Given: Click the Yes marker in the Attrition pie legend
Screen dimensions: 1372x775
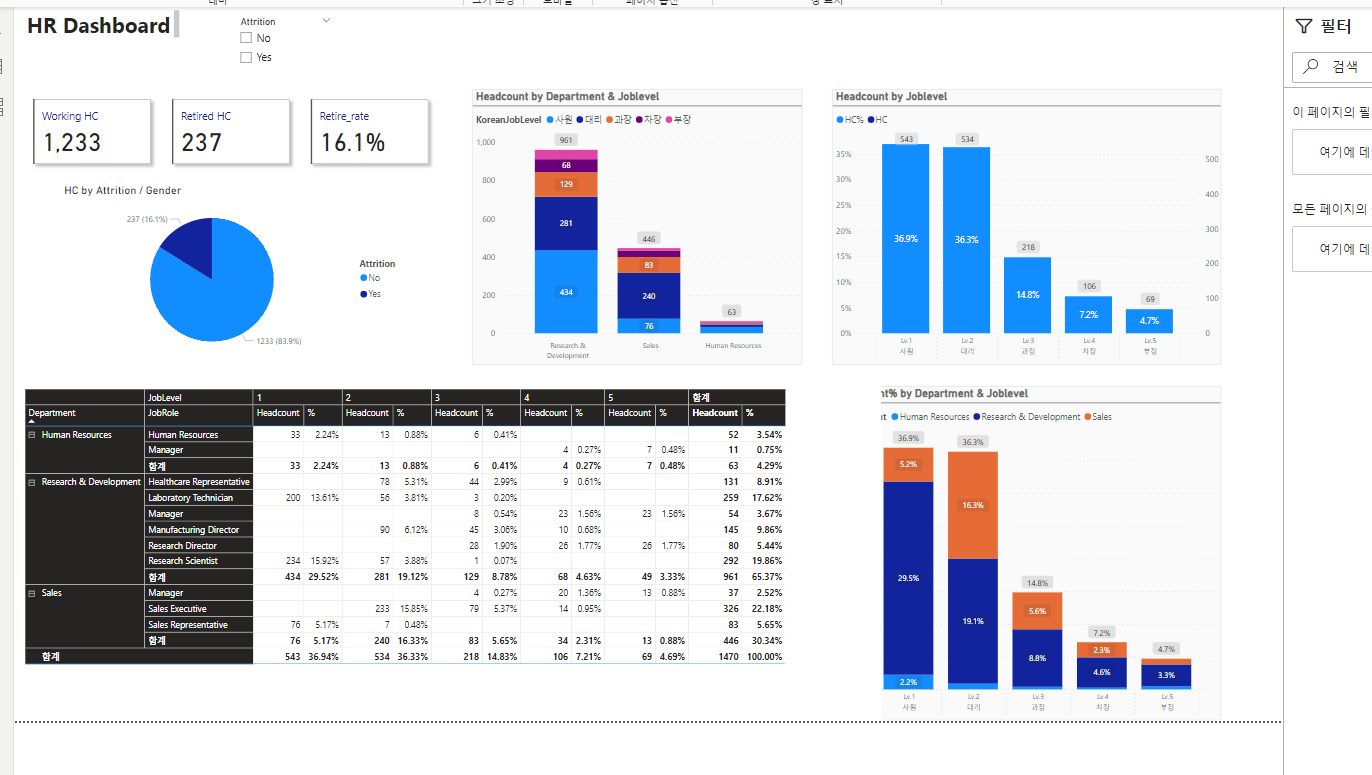Looking at the screenshot, I should tap(363, 294).
